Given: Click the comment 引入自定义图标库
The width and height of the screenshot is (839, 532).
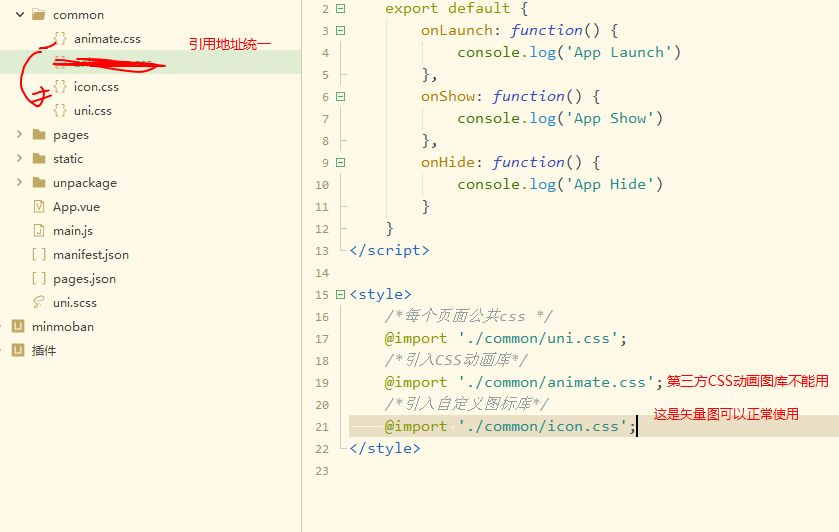Looking at the screenshot, I should 467,404.
